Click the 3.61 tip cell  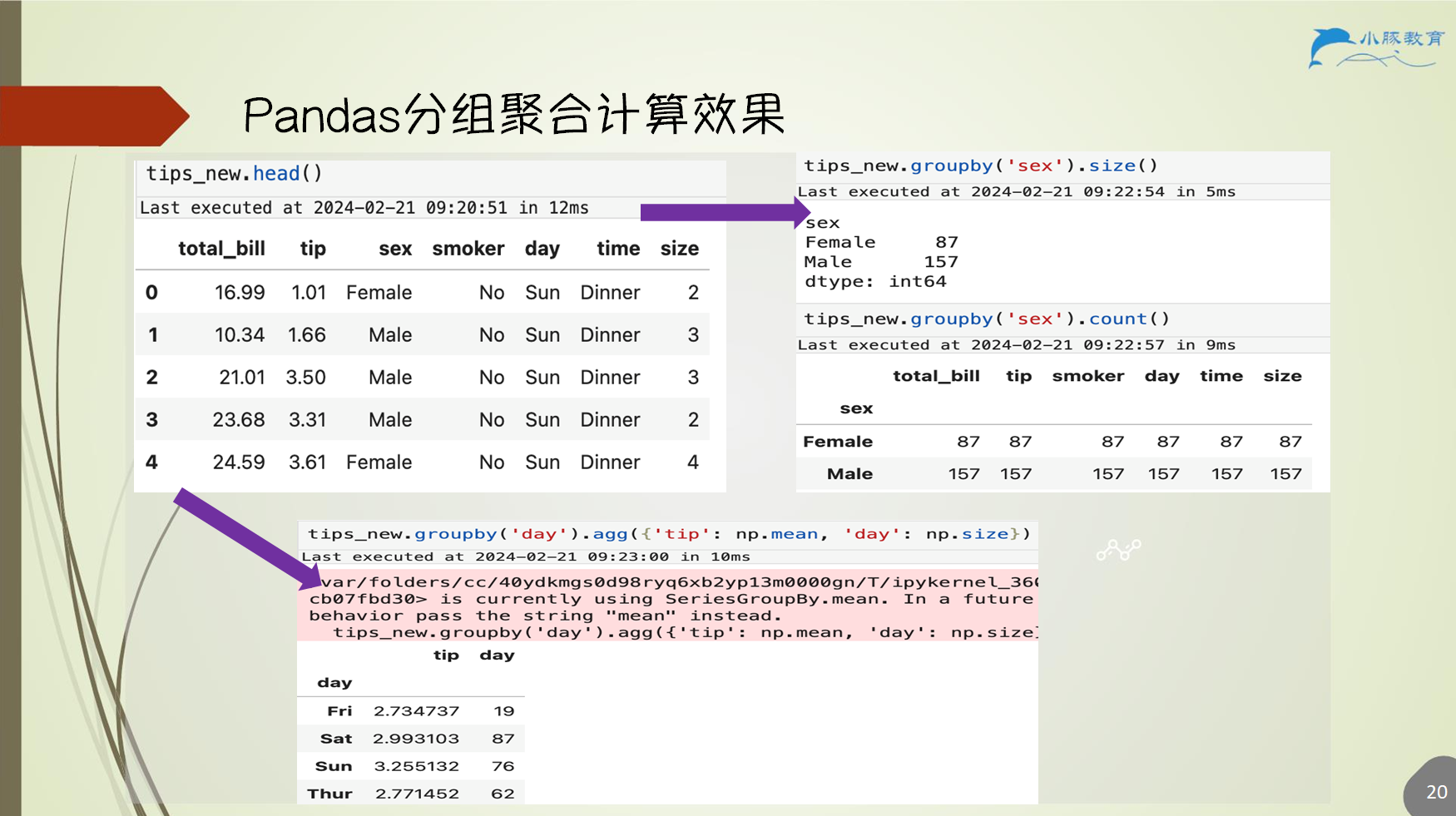point(307,462)
